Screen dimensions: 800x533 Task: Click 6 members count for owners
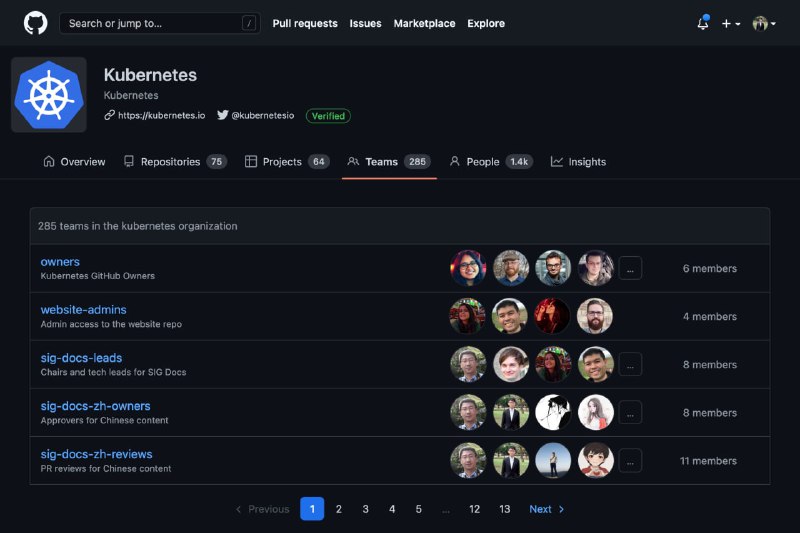tap(710, 268)
